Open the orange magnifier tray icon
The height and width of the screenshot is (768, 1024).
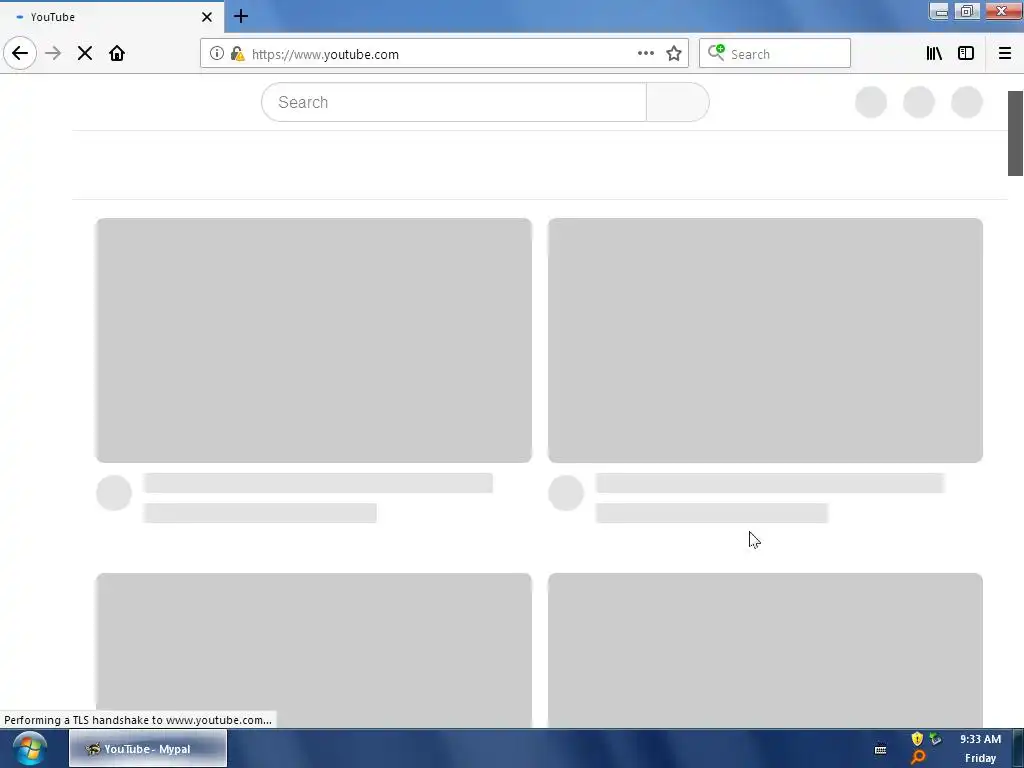918,758
